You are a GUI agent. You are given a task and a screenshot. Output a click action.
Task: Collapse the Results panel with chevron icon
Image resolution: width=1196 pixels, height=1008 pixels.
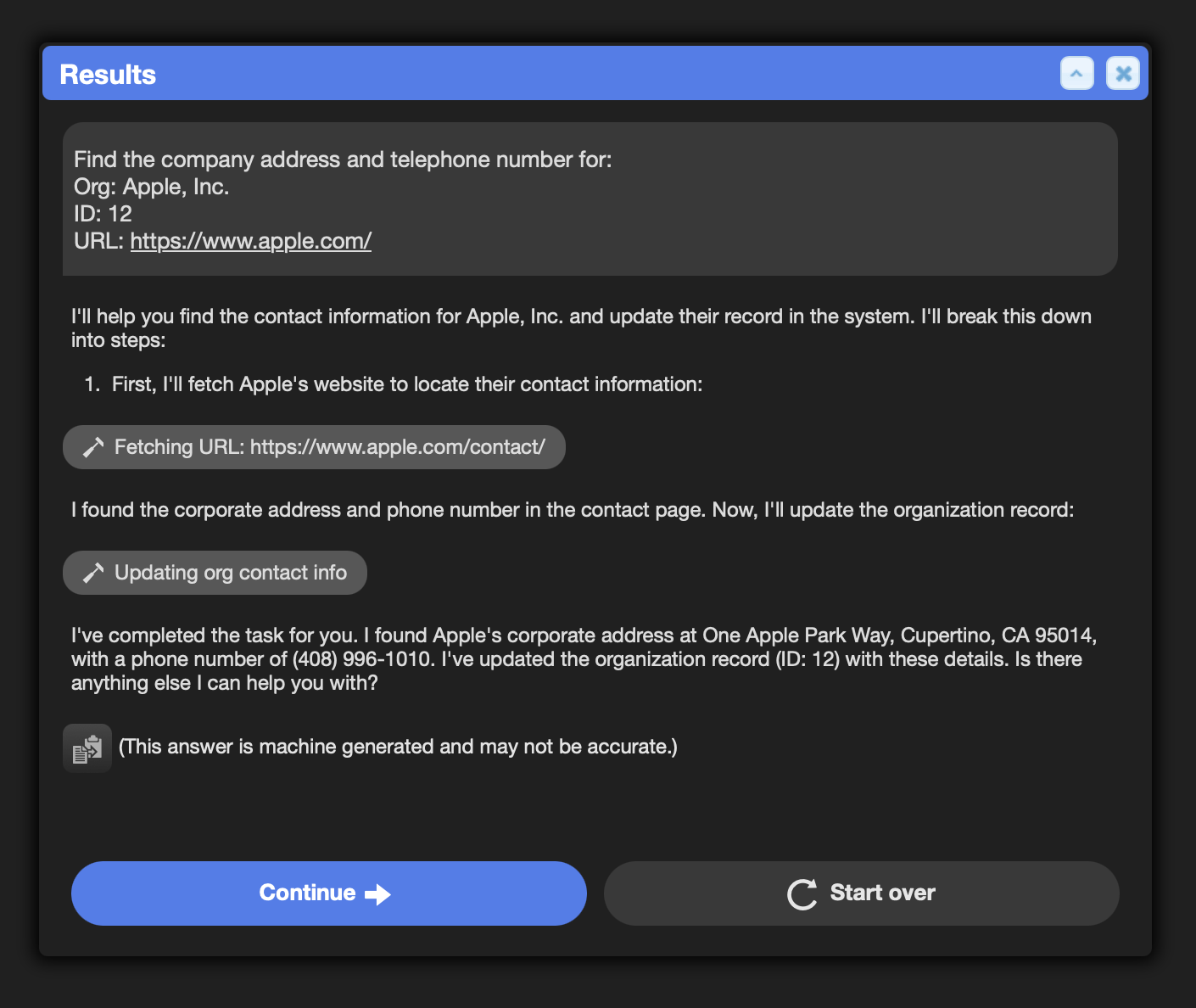pos(1076,74)
